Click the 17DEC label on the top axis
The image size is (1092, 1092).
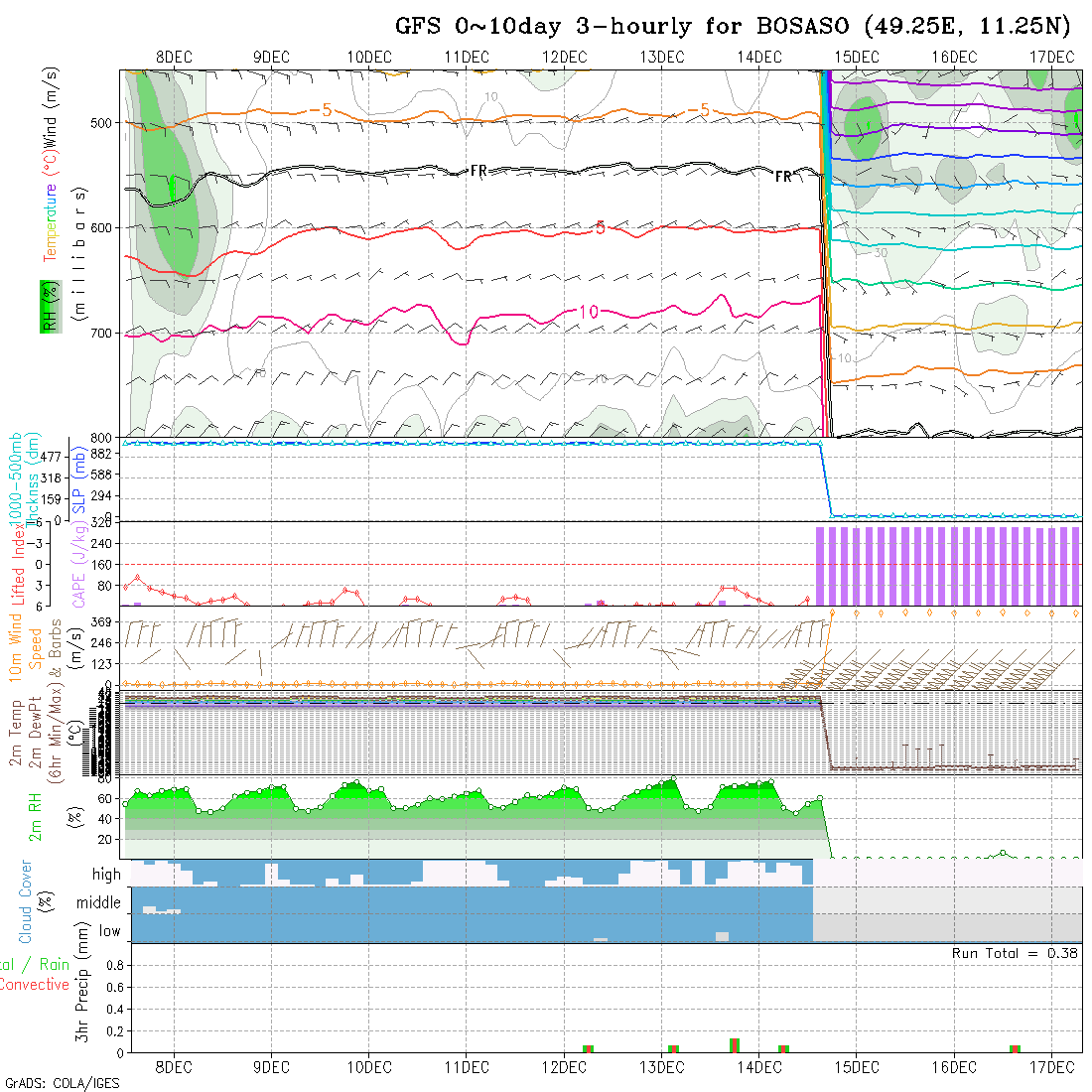tap(1051, 57)
